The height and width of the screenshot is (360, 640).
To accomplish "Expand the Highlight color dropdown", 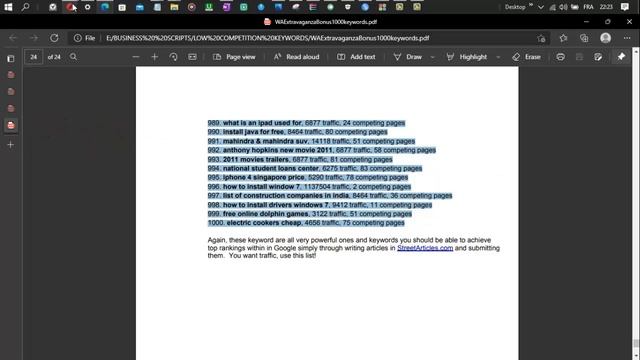I will pos(498,57).
